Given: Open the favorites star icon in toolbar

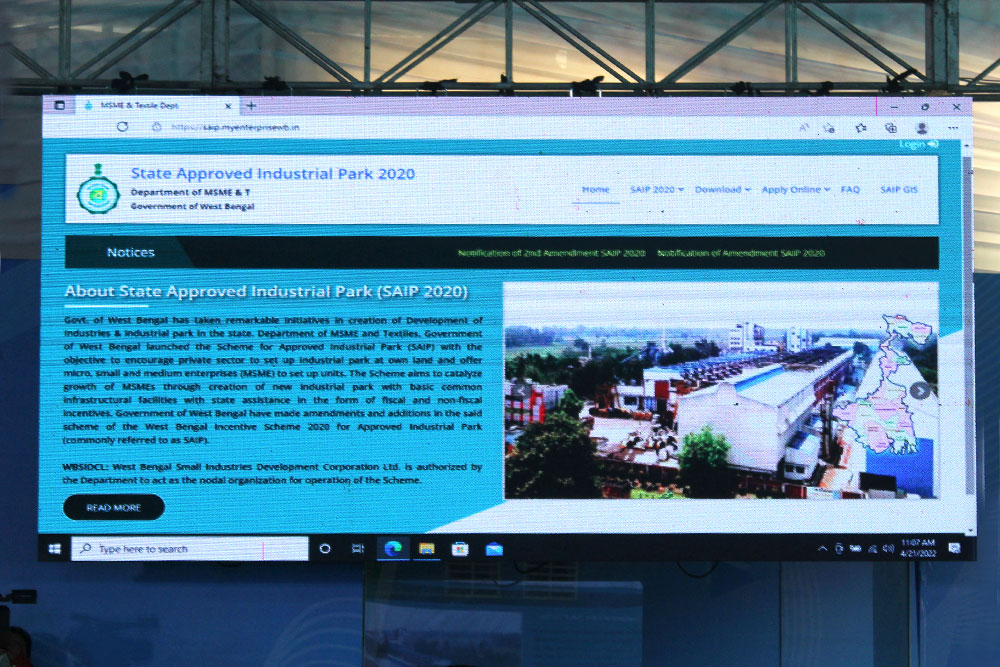Looking at the screenshot, I should coord(861,128).
